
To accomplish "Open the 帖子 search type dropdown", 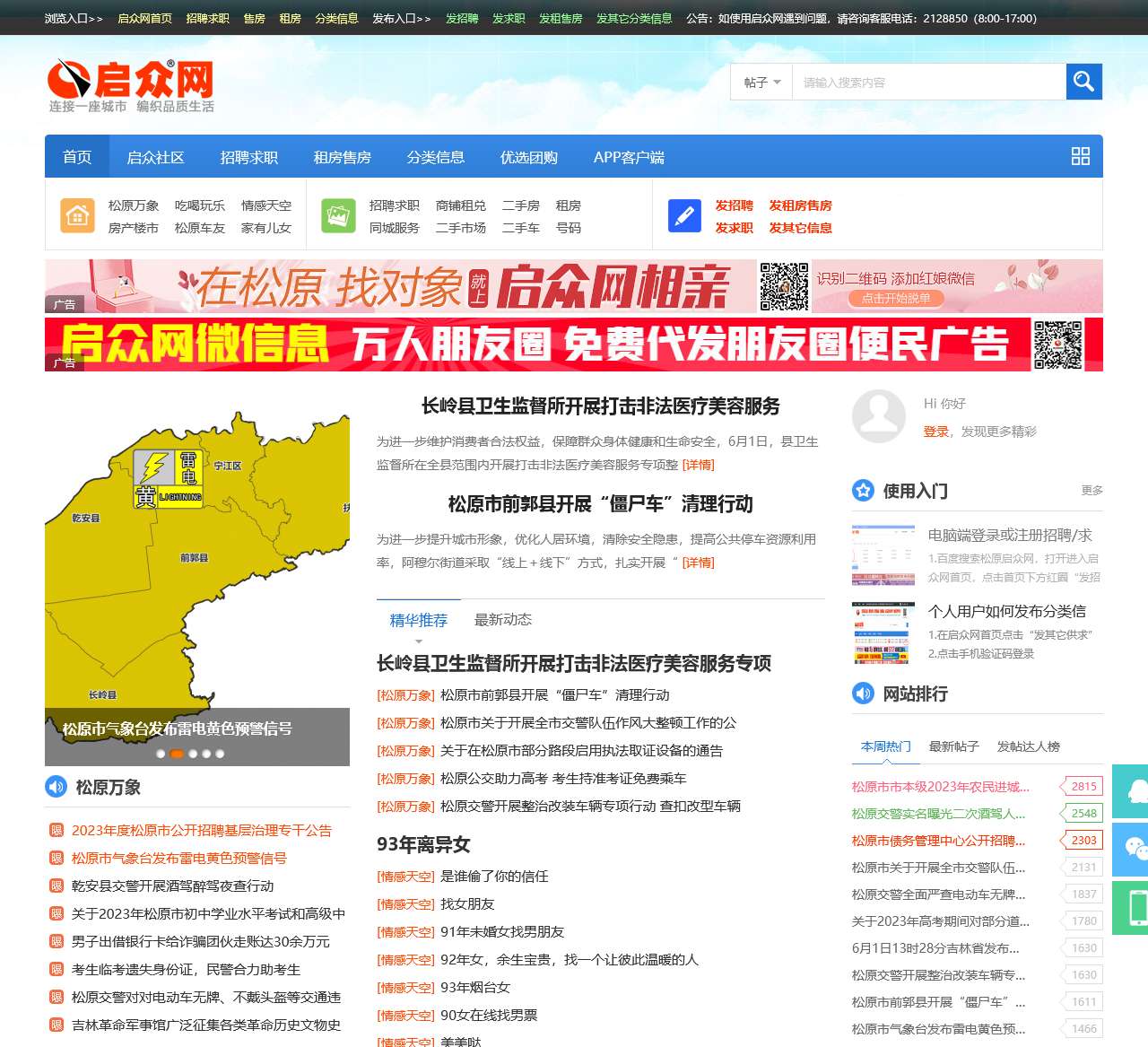I will 761,82.
